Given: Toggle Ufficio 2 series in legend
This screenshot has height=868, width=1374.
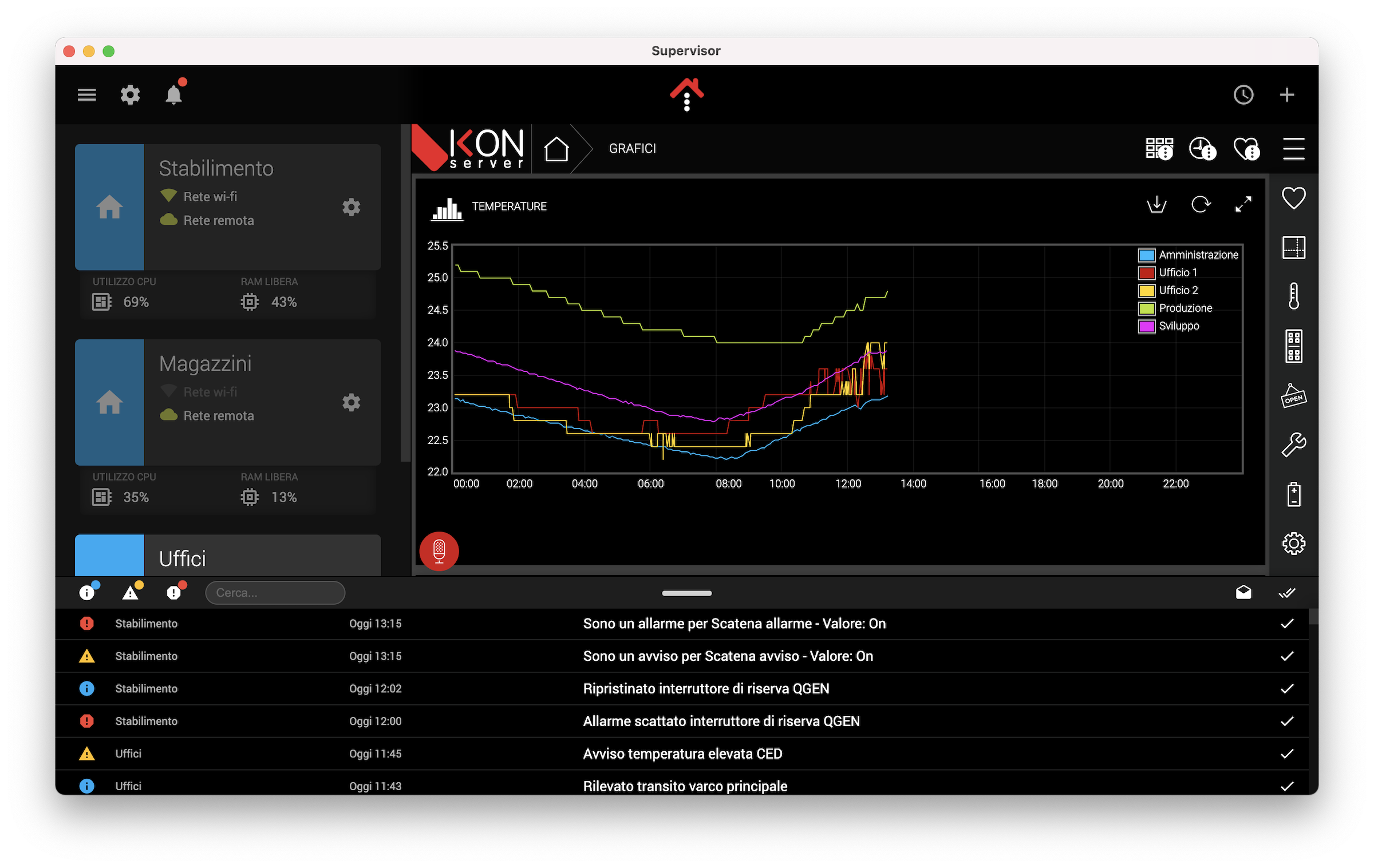Looking at the screenshot, I should point(1168,291).
